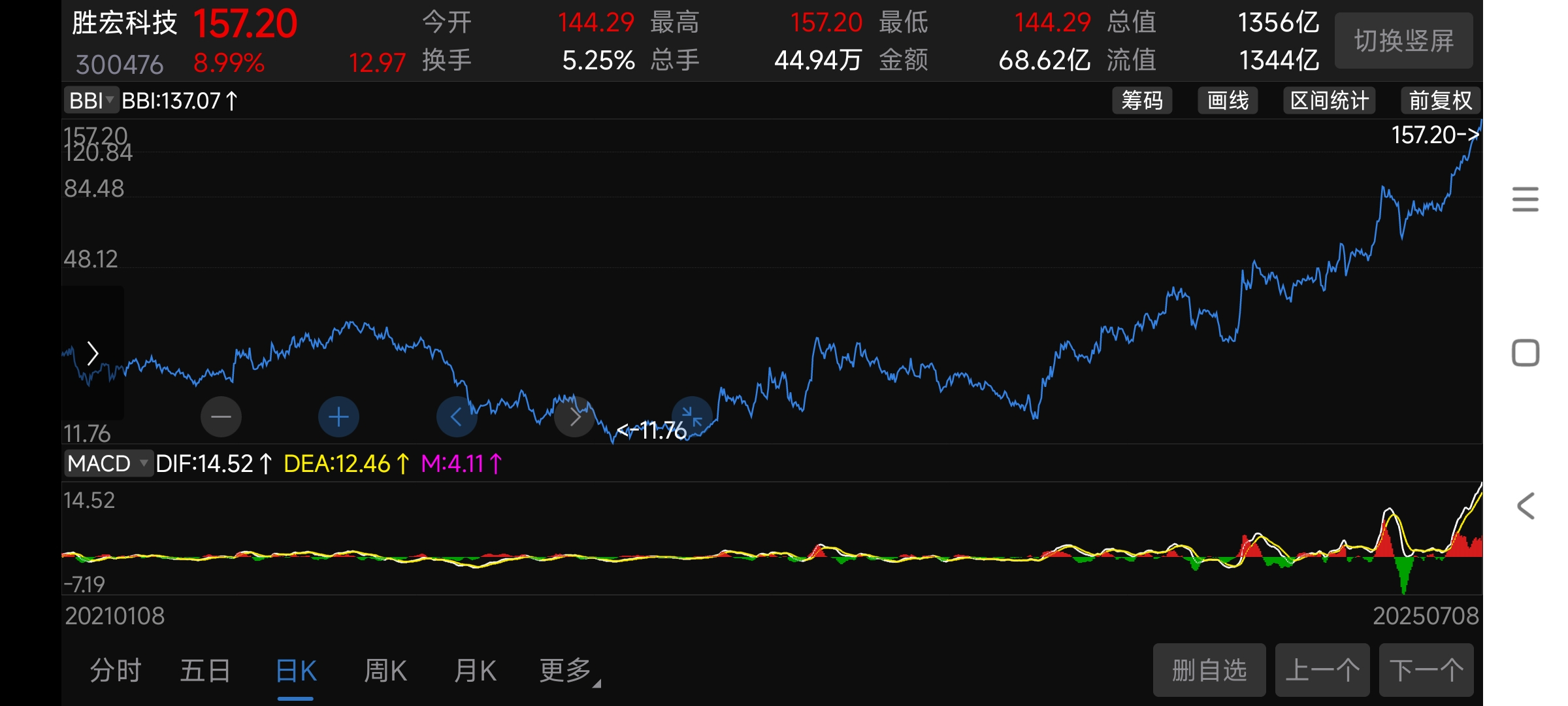Image resolution: width=1568 pixels, height=706 pixels.
Task: Tap the collapse arrows icon on chart
Action: click(x=691, y=416)
